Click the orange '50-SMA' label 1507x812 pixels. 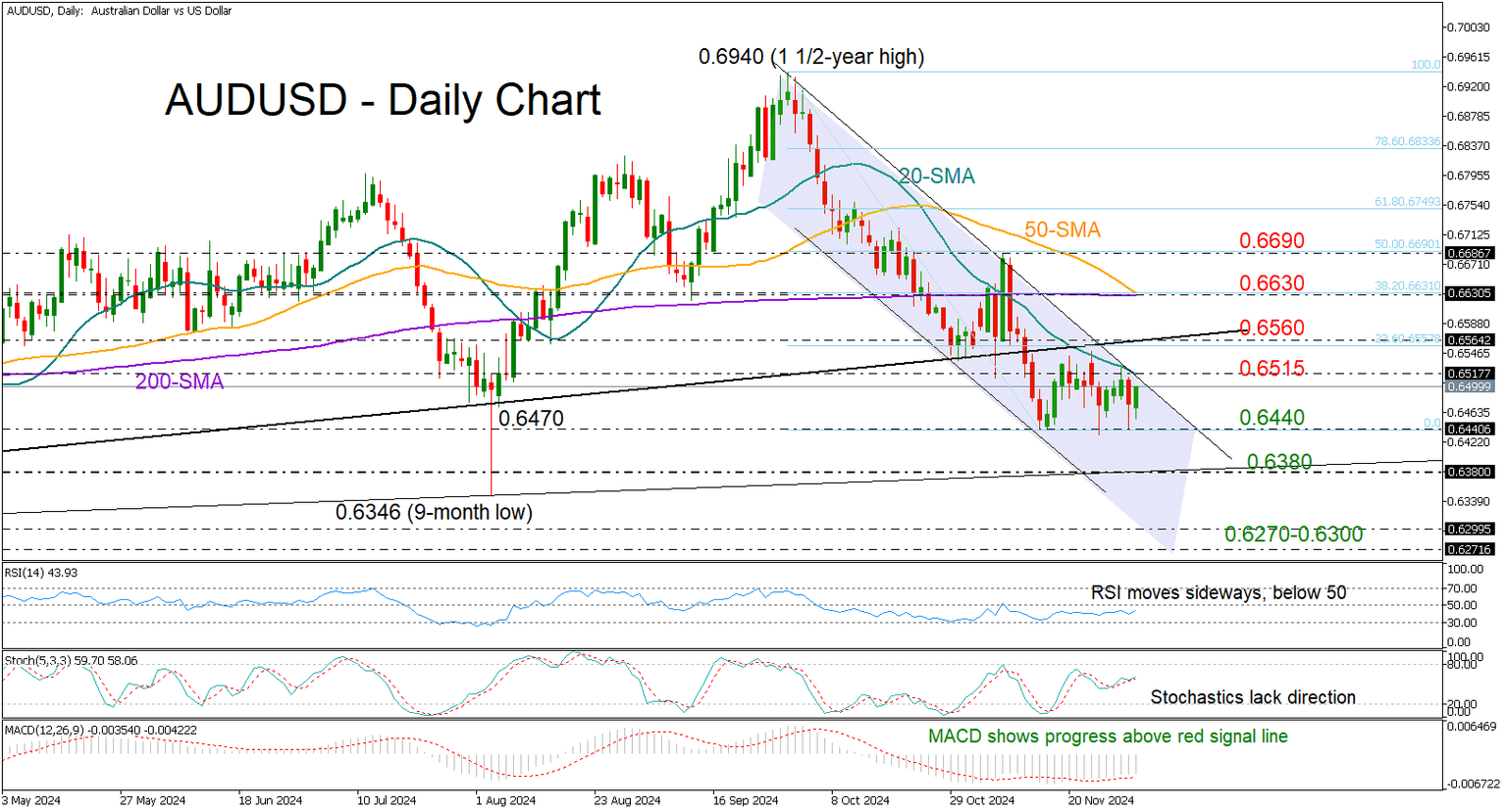(1063, 230)
